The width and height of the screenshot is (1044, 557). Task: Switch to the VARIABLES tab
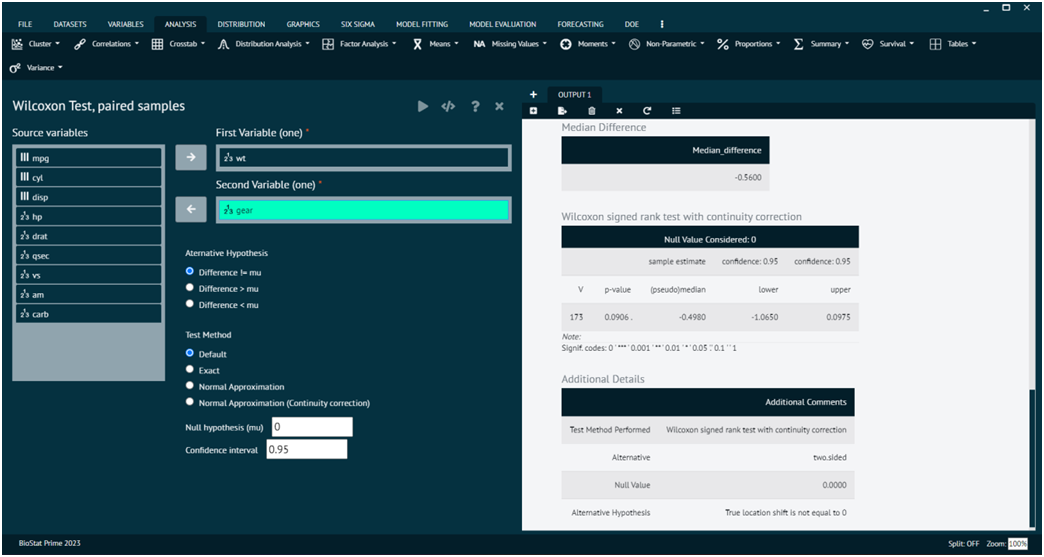click(125, 25)
